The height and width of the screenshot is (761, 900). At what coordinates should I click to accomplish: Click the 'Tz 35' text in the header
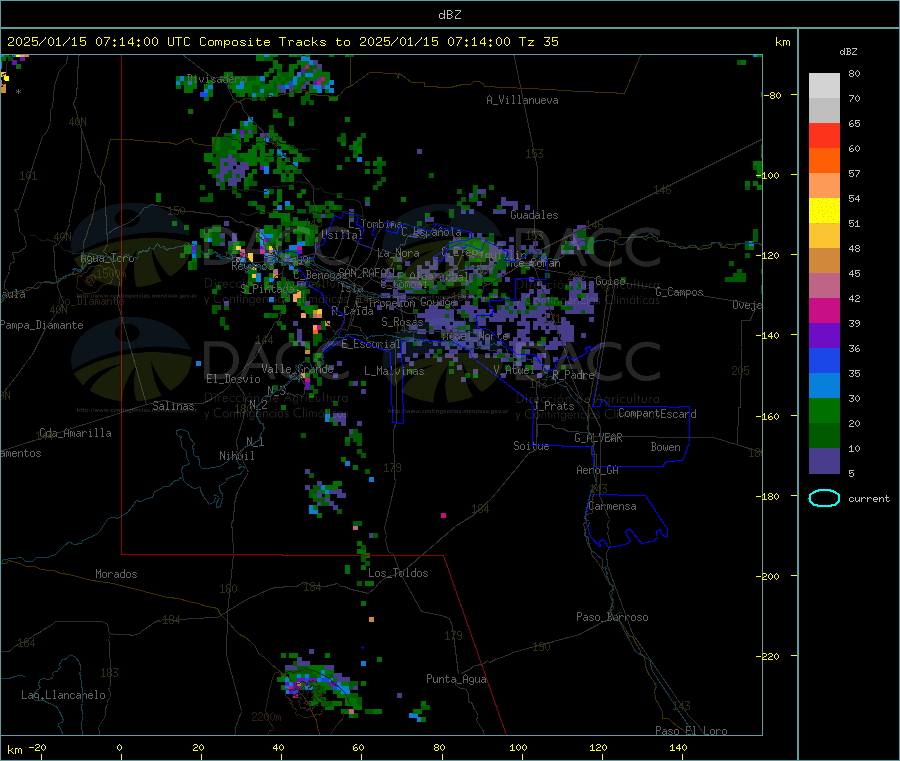538,42
